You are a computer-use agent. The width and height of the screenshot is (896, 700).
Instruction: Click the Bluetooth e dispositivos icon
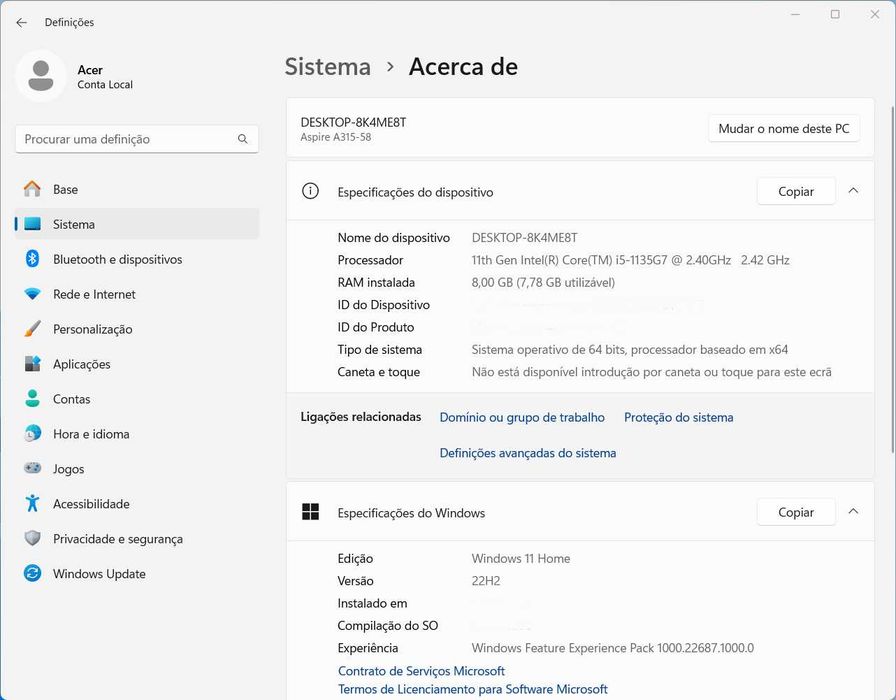coord(32,259)
